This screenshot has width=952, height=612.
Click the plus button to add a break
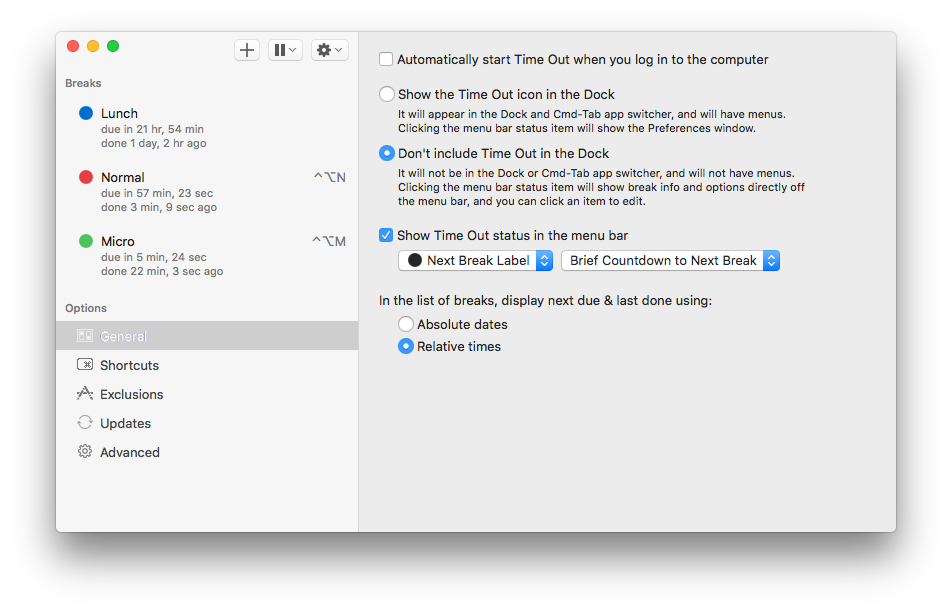(246, 50)
